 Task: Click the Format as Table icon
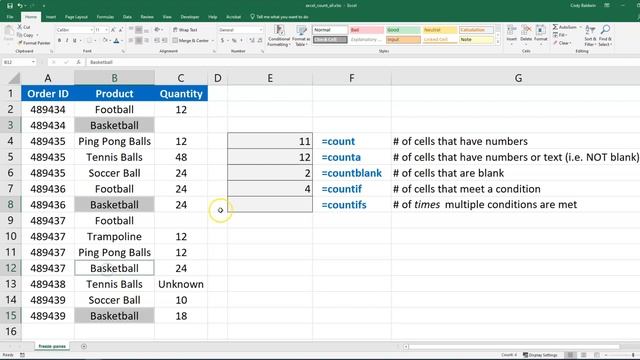point(301,31)
